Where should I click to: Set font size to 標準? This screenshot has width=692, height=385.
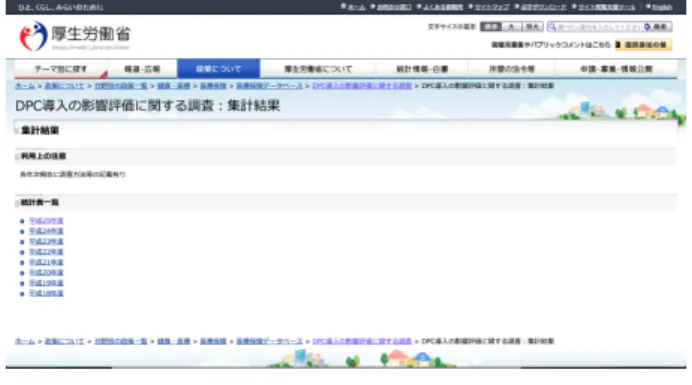[491, 27]
